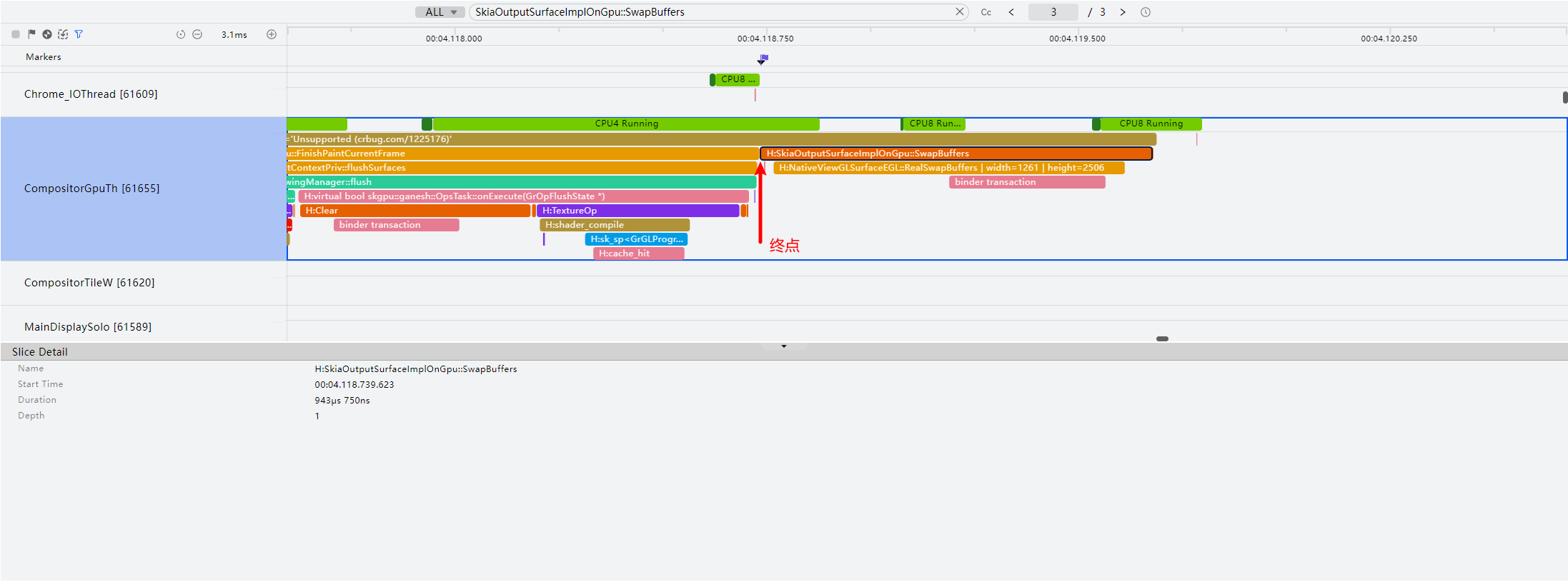Screen dimensions: 1568x582
Task: Go to previous search result arrow
Action: point(1011,12)
